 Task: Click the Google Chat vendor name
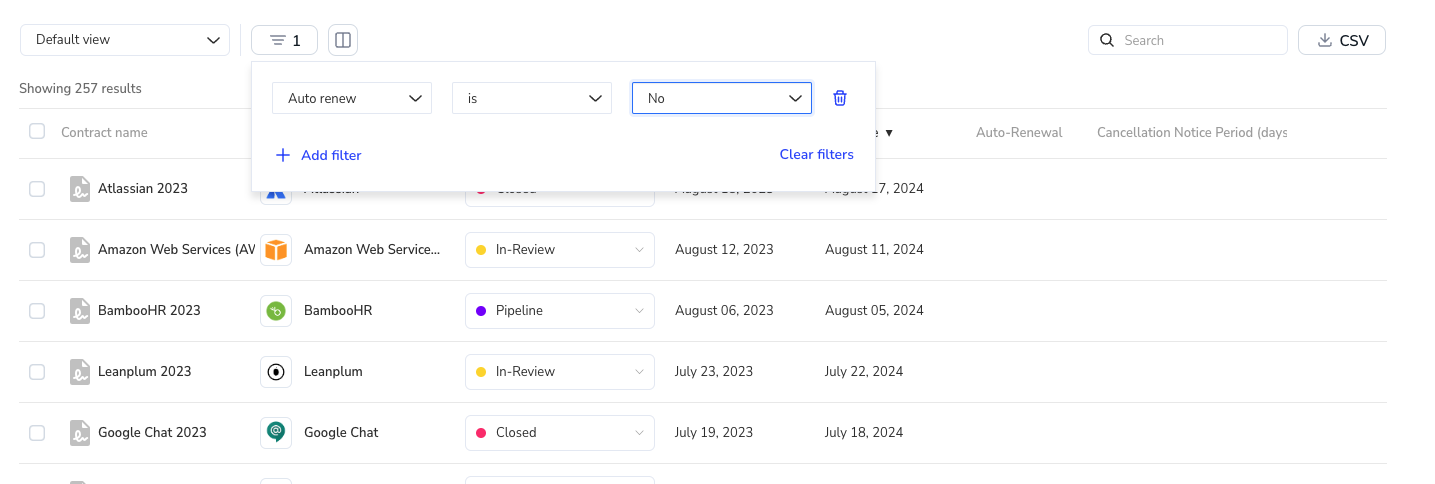(x=341, y=433)
